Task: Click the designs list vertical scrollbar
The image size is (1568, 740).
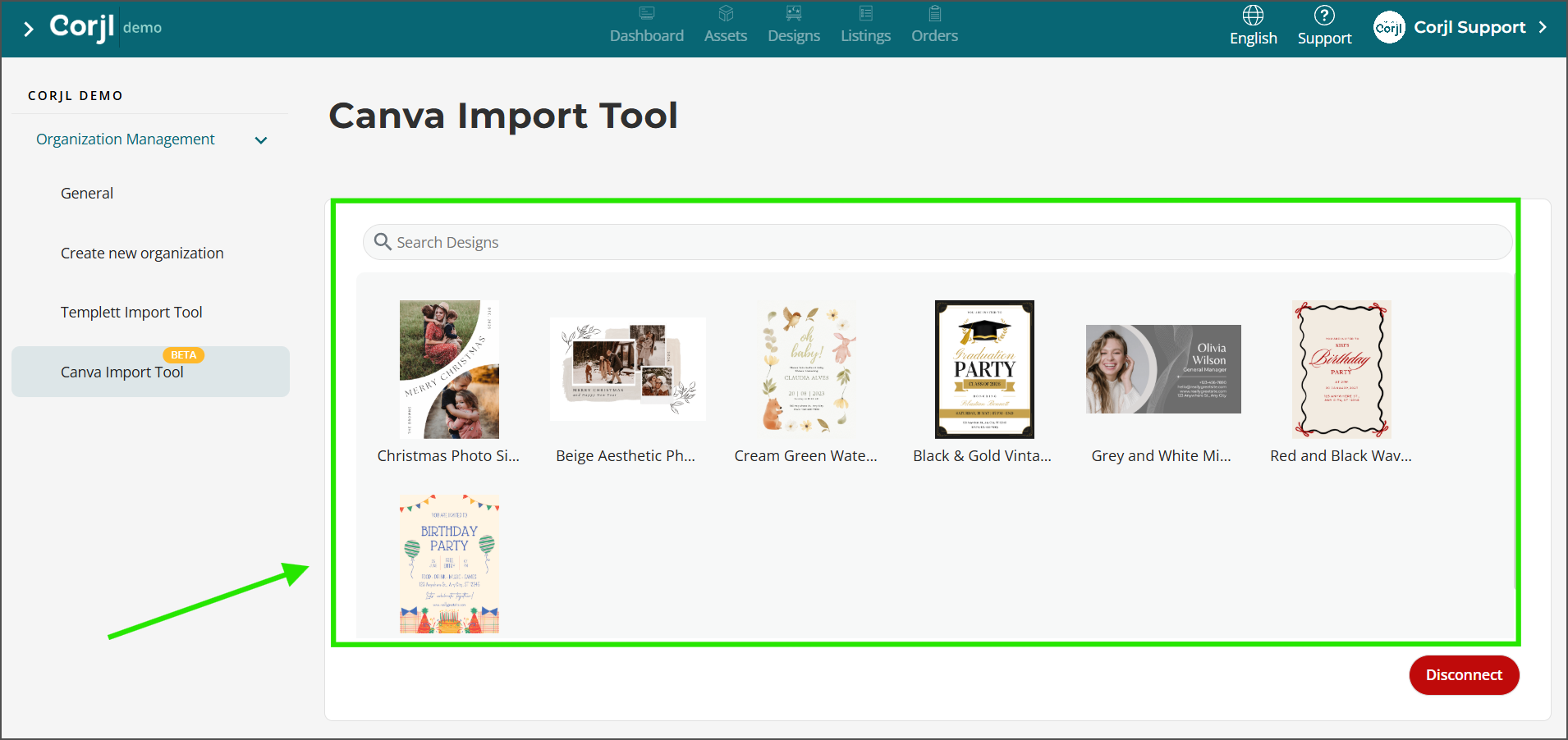Action: (x=1514, y=431)
